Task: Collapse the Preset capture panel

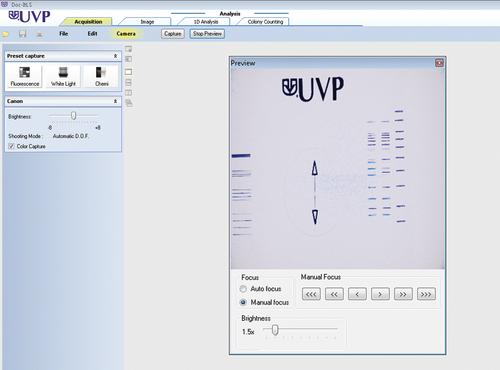Action: [x=115, y=56]
